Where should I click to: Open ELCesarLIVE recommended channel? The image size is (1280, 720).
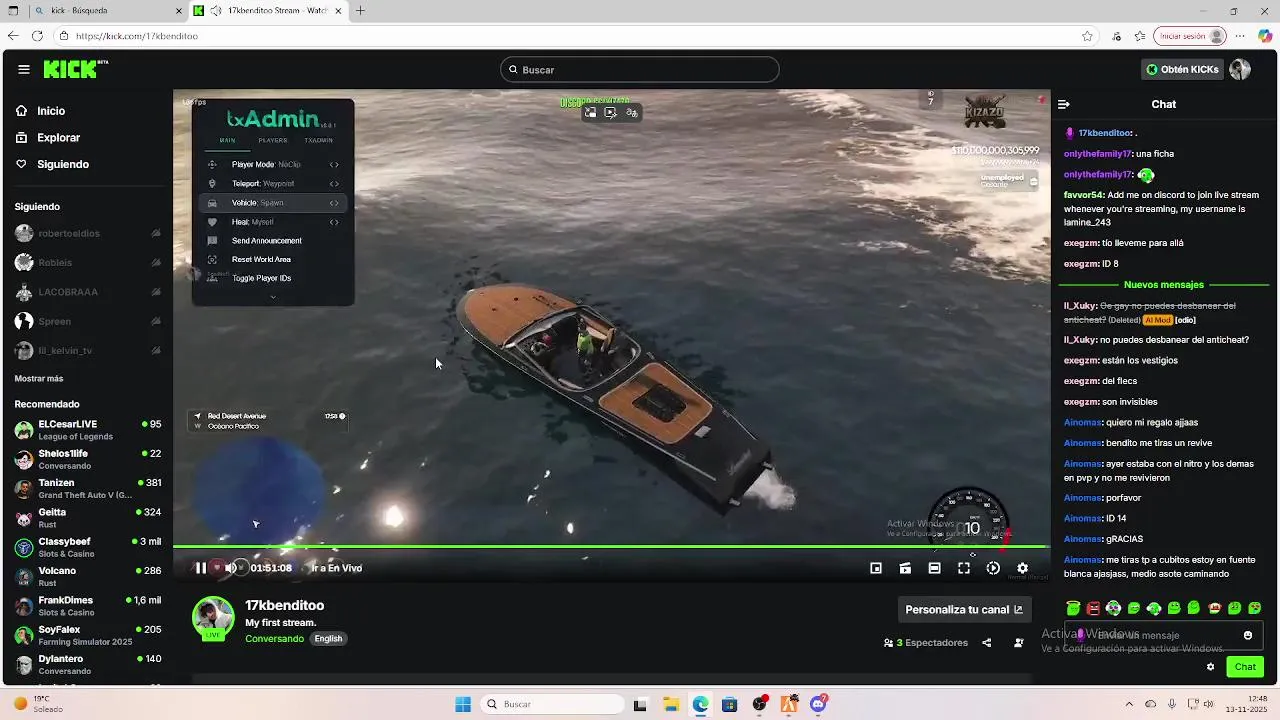88,430
